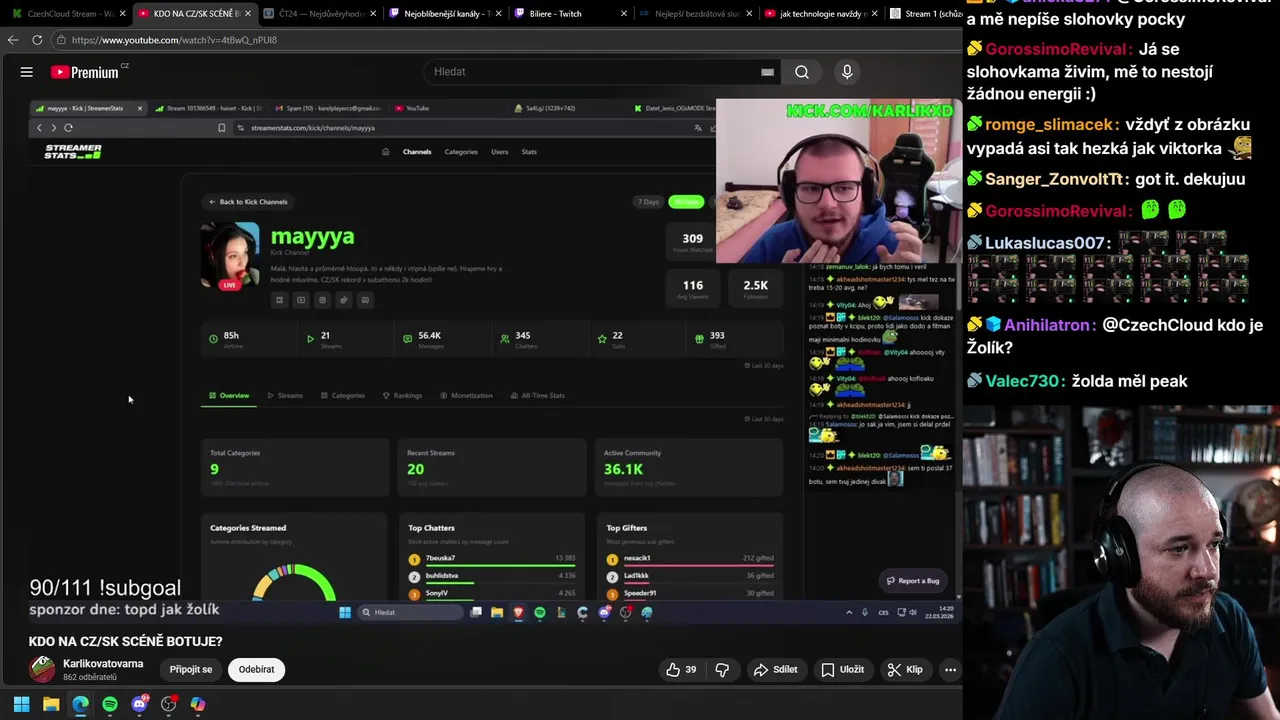Select the 7 Days range toggle
The width and height of the screenshot is (1280, 720).
[x=649, y=202]
